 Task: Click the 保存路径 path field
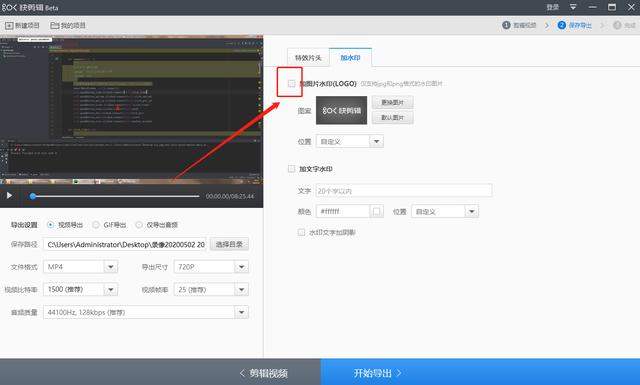(125, 244)
